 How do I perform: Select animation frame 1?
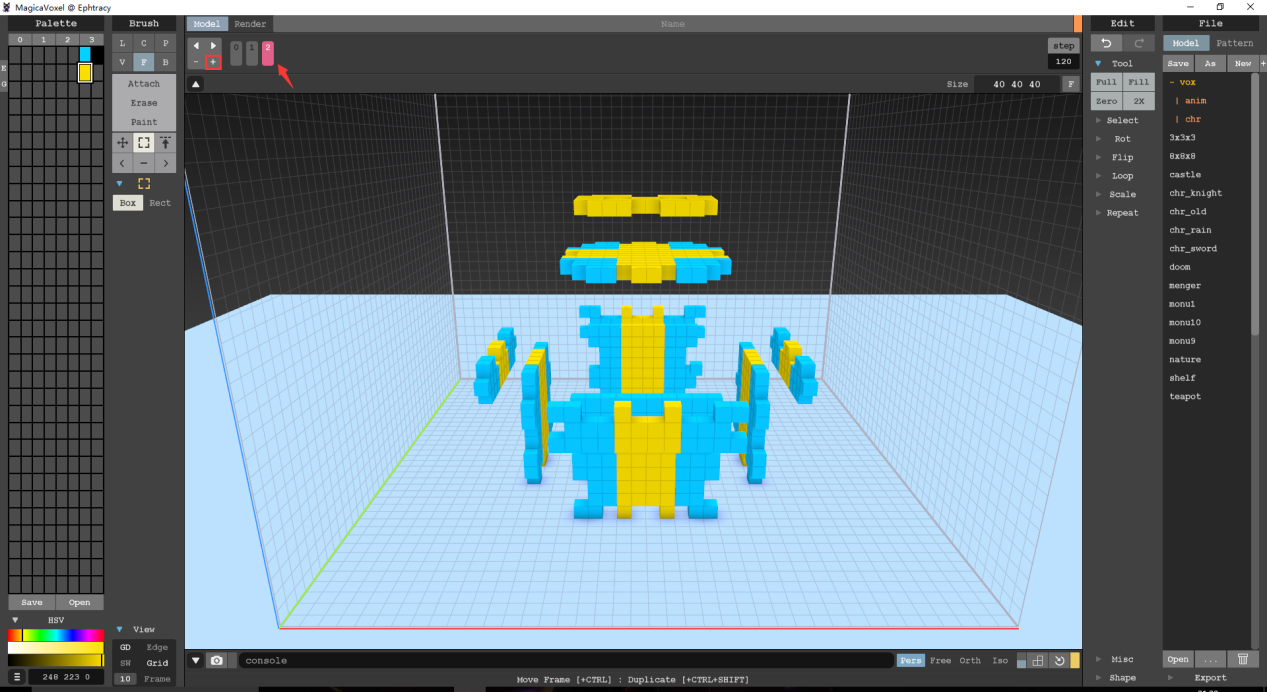coord(252,53)
